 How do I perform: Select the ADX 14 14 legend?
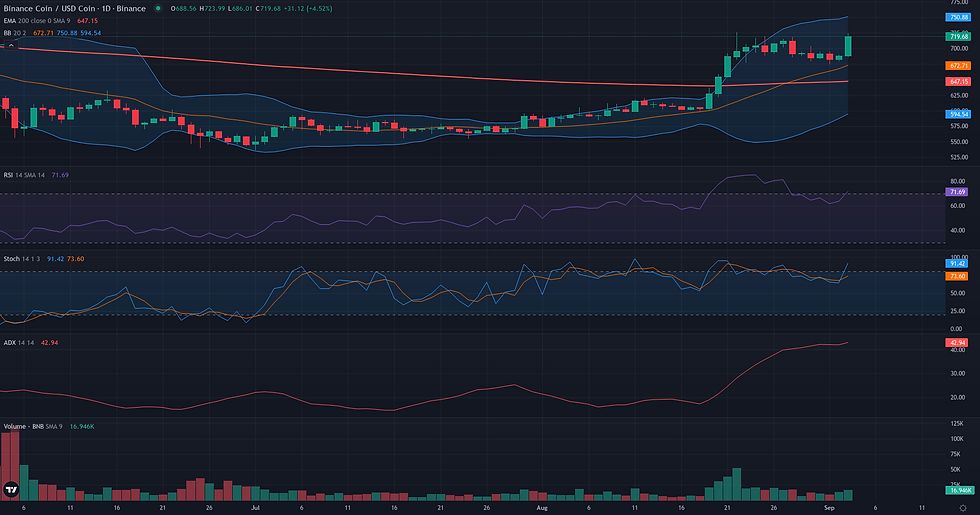click(x=19, y=342)
